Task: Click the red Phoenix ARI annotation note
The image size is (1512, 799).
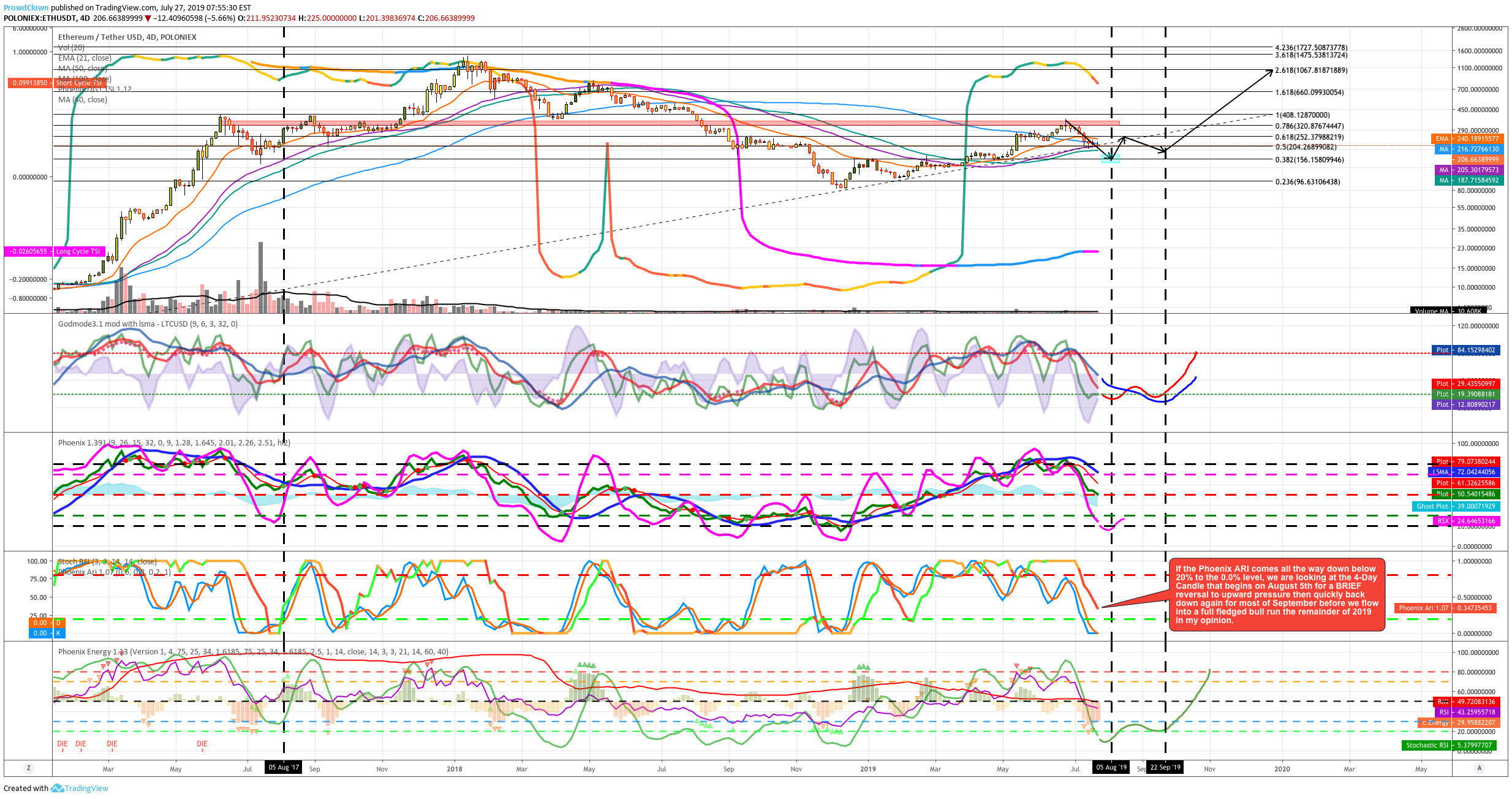Action: click(1277, 595)
